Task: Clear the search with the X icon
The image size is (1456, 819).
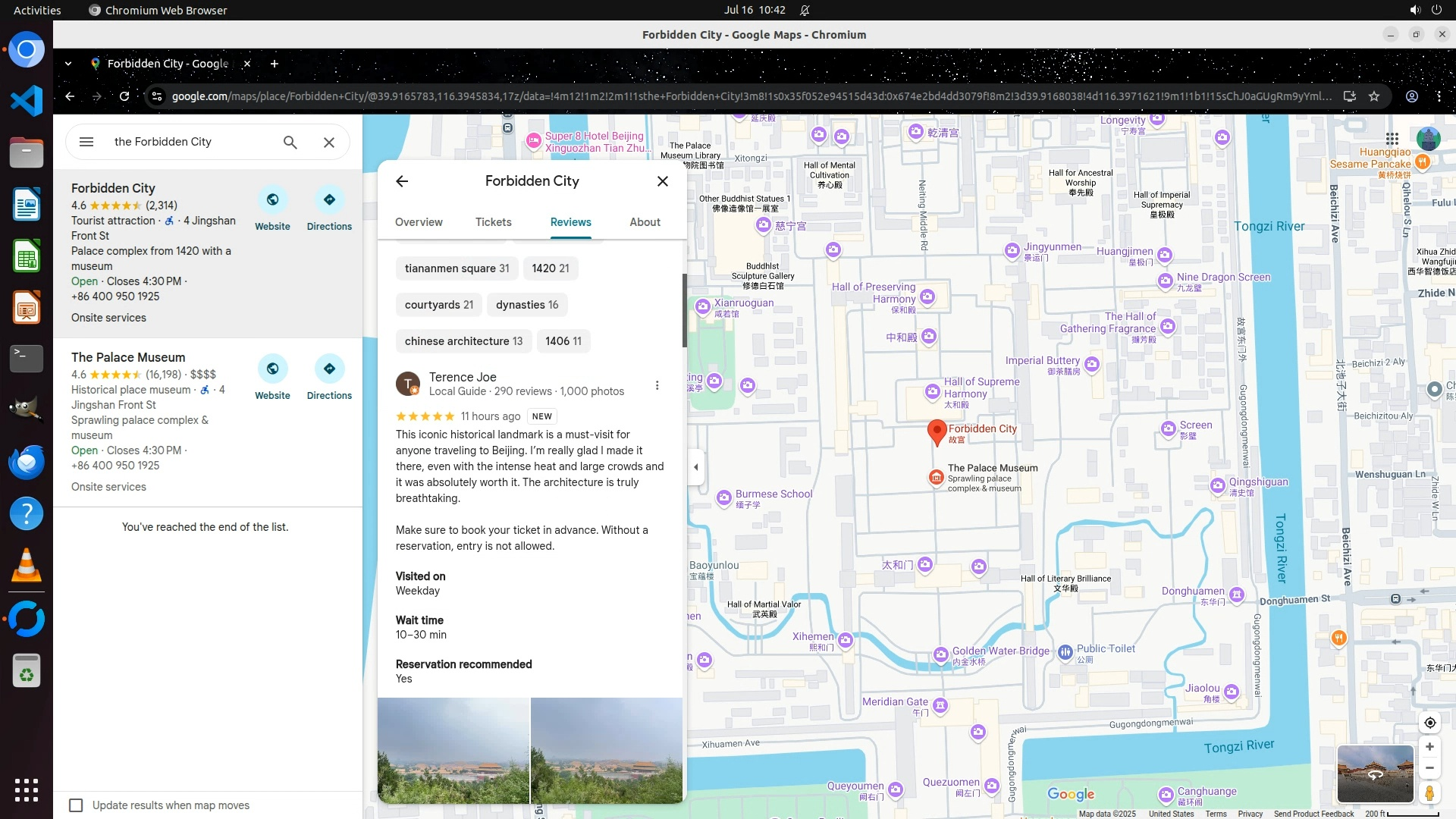Action: point(328,142)
